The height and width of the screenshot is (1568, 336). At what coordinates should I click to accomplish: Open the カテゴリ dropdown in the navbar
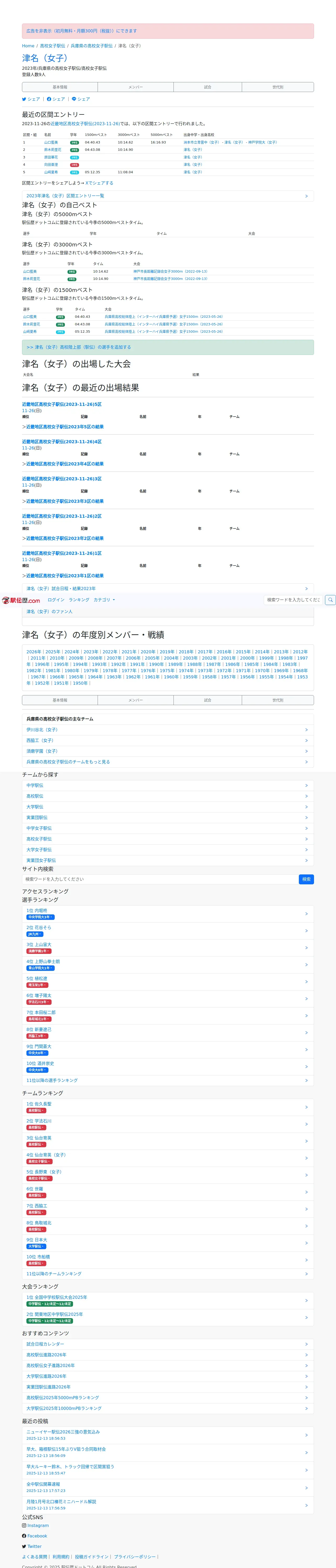104,600
